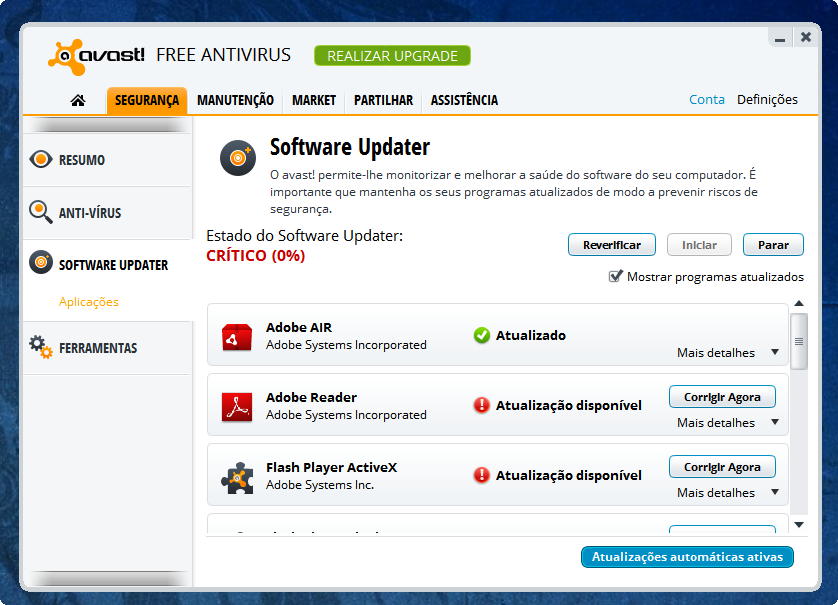Click the CRÍTICO (0%) status text
Screen dimensions: 838x605
tap(255, 255)
